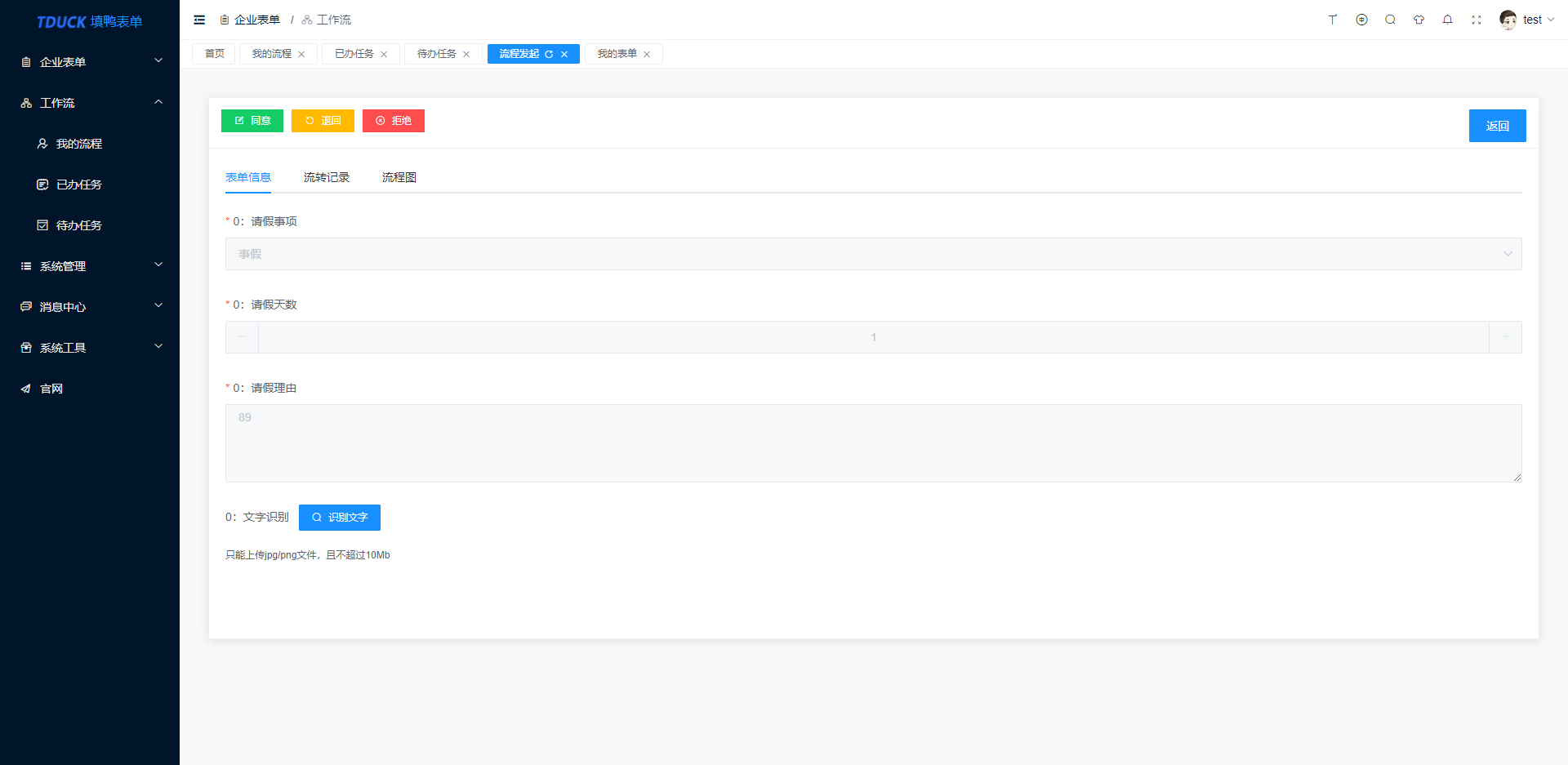Click the blue 返回 back button

click(1498, 126)
